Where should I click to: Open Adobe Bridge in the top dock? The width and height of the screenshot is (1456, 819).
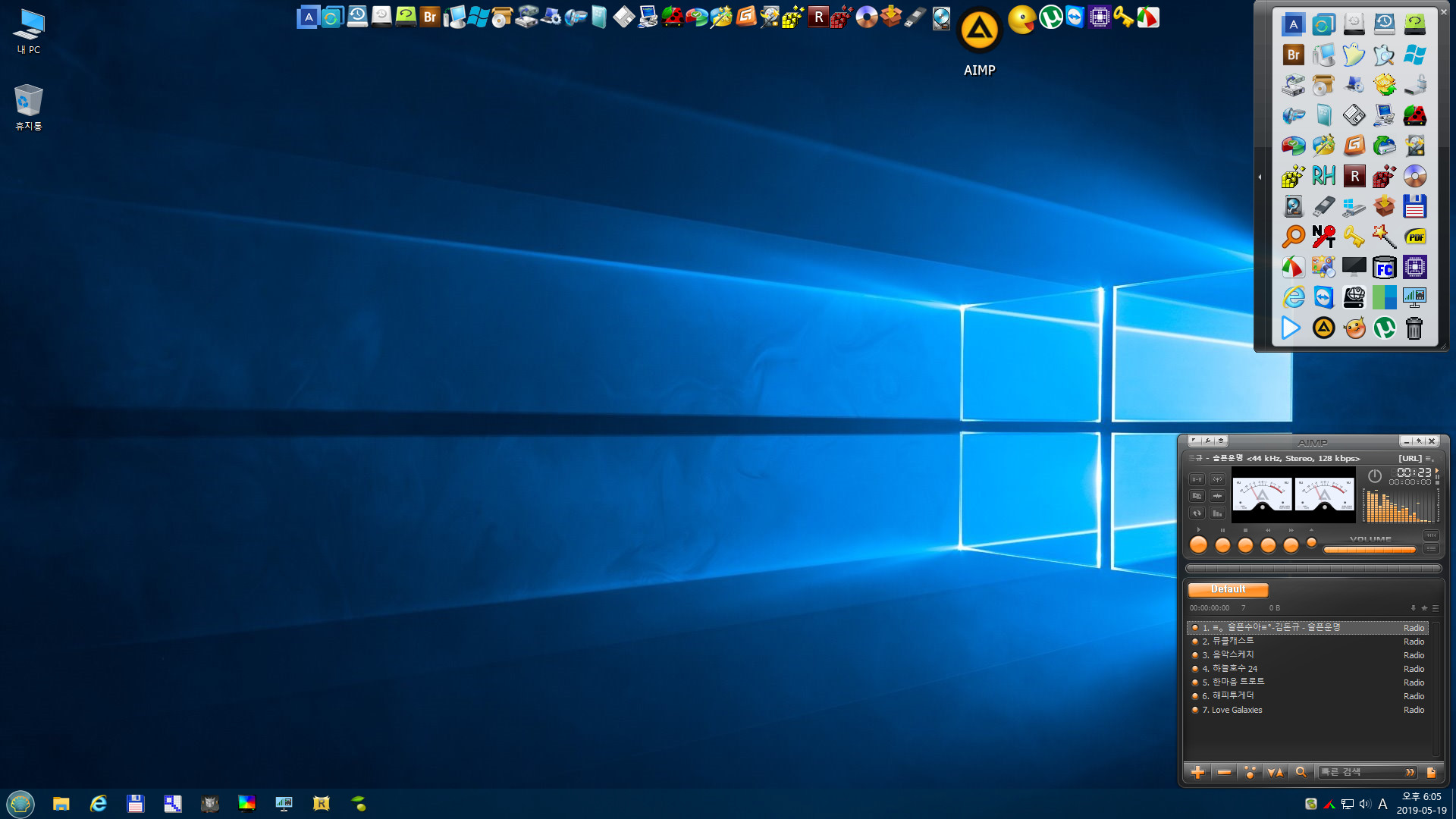tap(430, 17)
